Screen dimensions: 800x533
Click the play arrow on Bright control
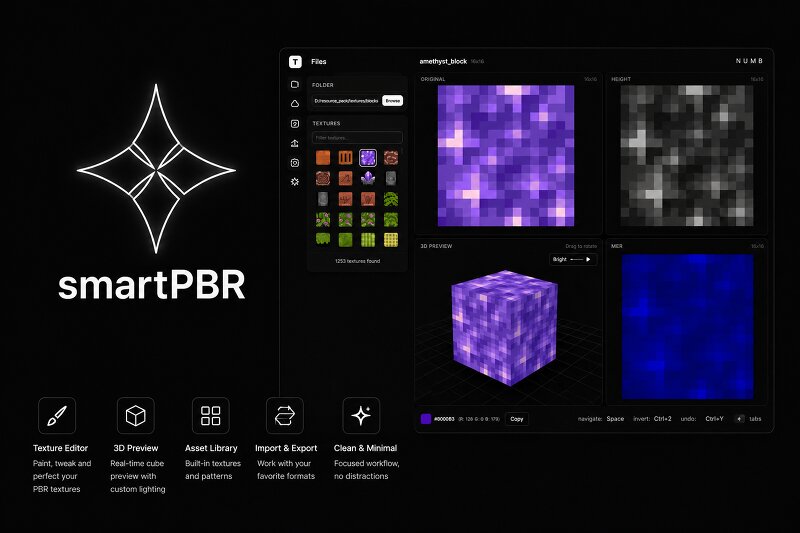pos(588,260)
